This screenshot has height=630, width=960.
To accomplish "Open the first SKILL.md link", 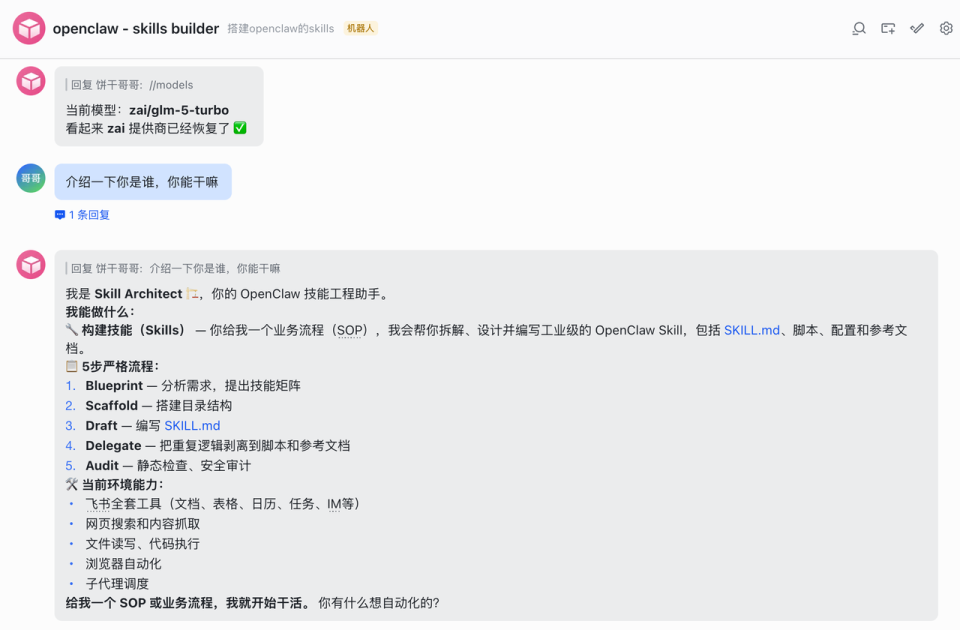I will point(751,330).
